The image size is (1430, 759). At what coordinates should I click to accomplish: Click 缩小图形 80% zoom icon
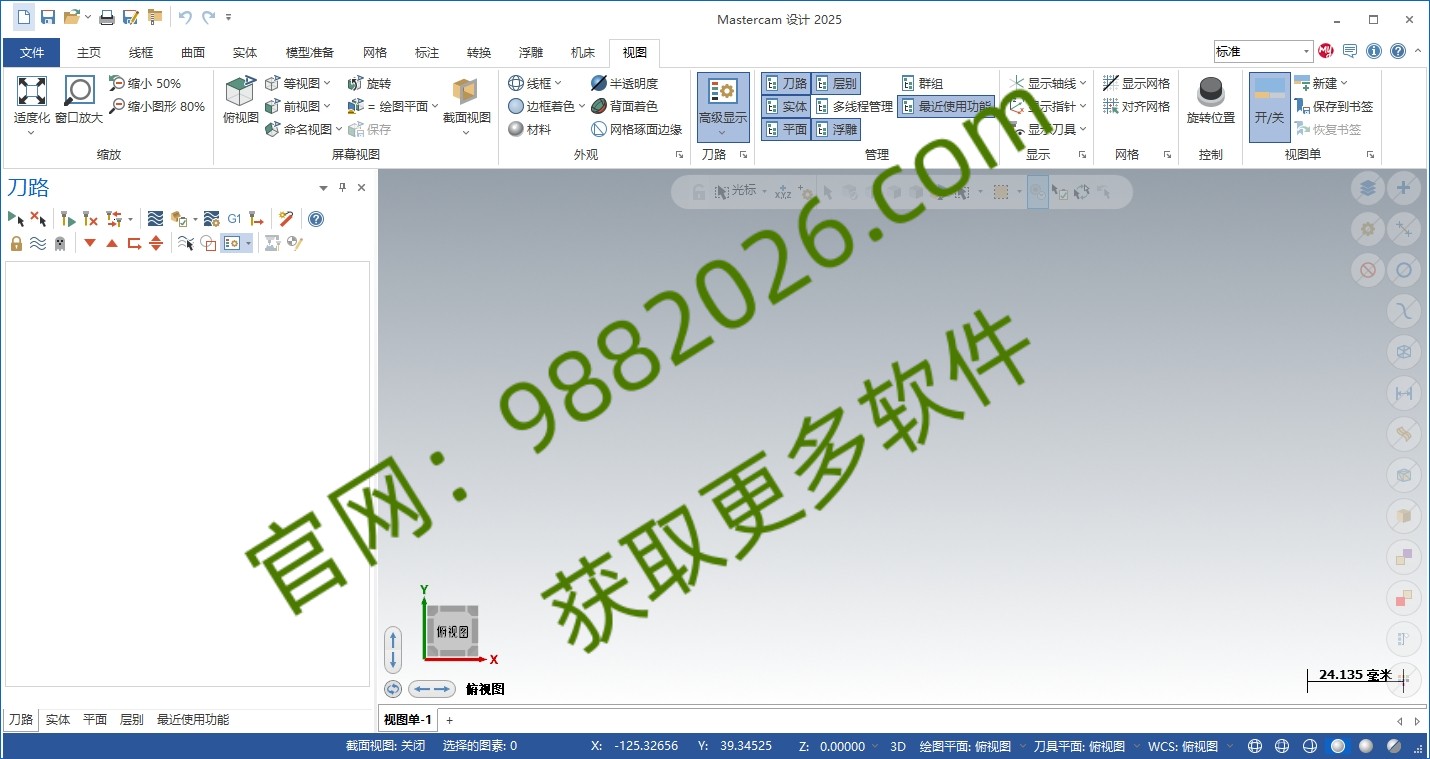[117, 106]
